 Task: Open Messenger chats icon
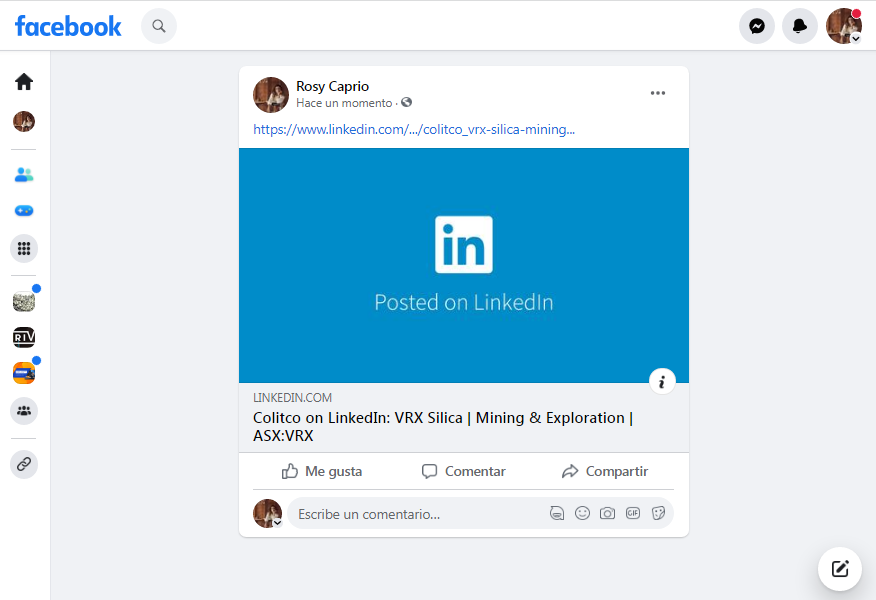pos(756,26)
